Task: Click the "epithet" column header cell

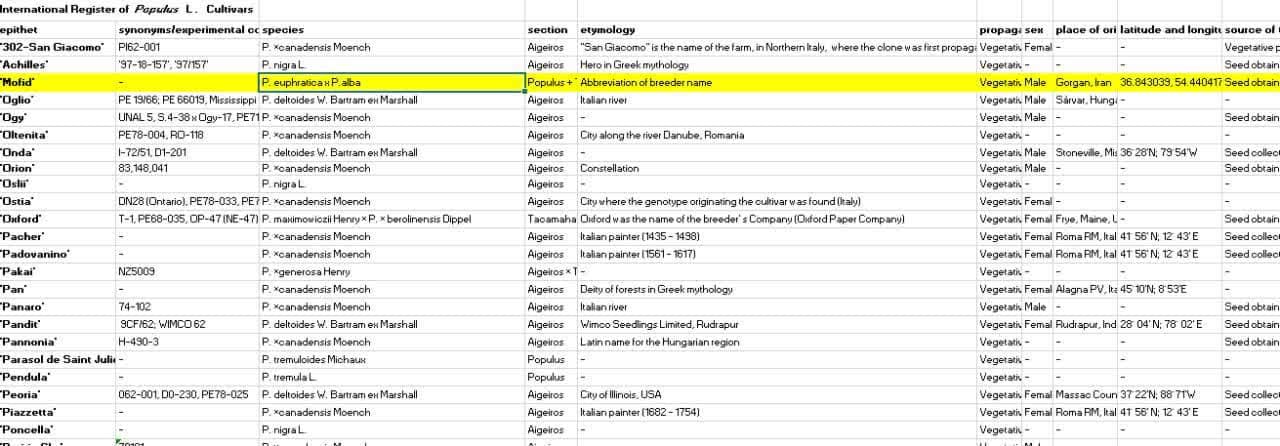Action: (20, 30)
